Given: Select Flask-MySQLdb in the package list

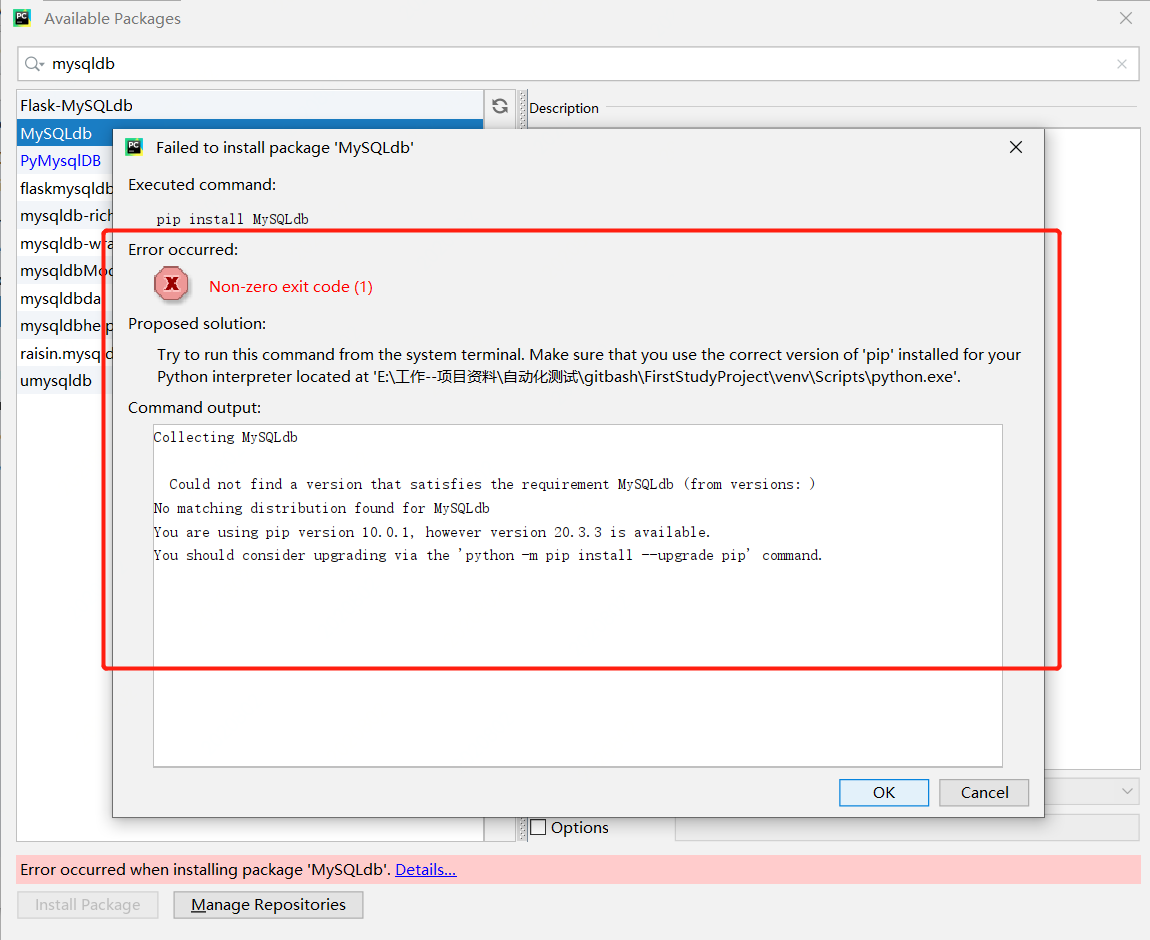Looking at the screenshot, I should click(249, 106).
